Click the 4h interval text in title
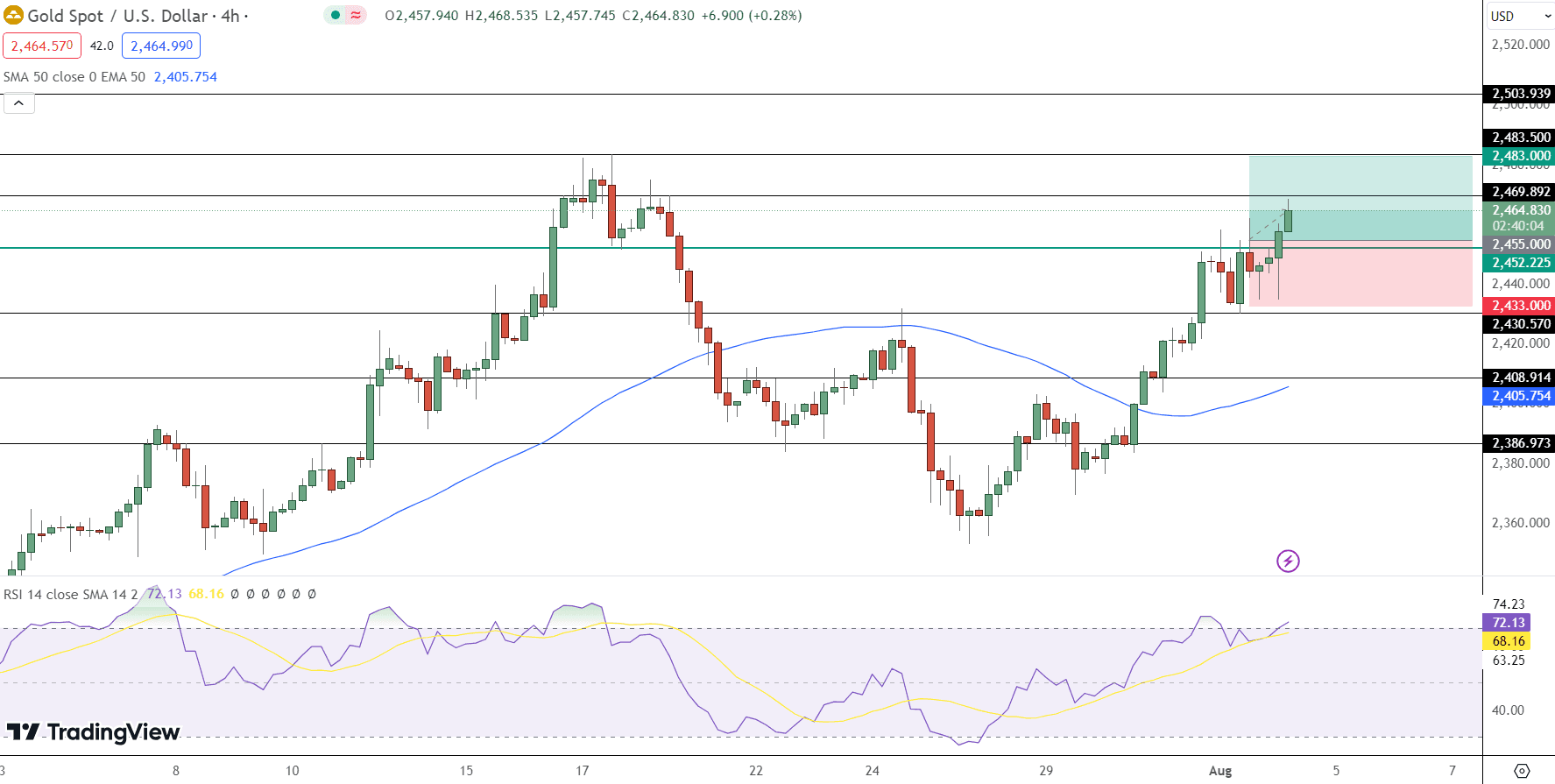1555x784 pixels. (230, 16)
